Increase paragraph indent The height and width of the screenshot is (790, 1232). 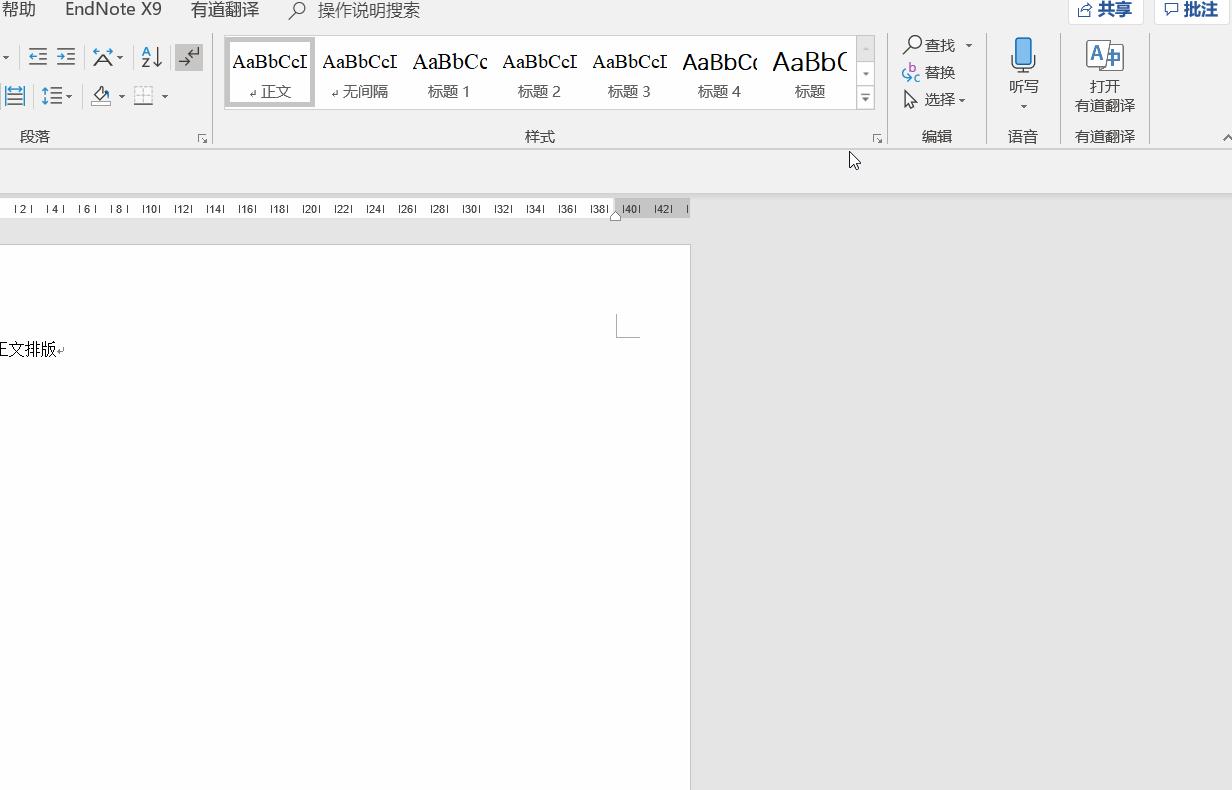(66, 57)
